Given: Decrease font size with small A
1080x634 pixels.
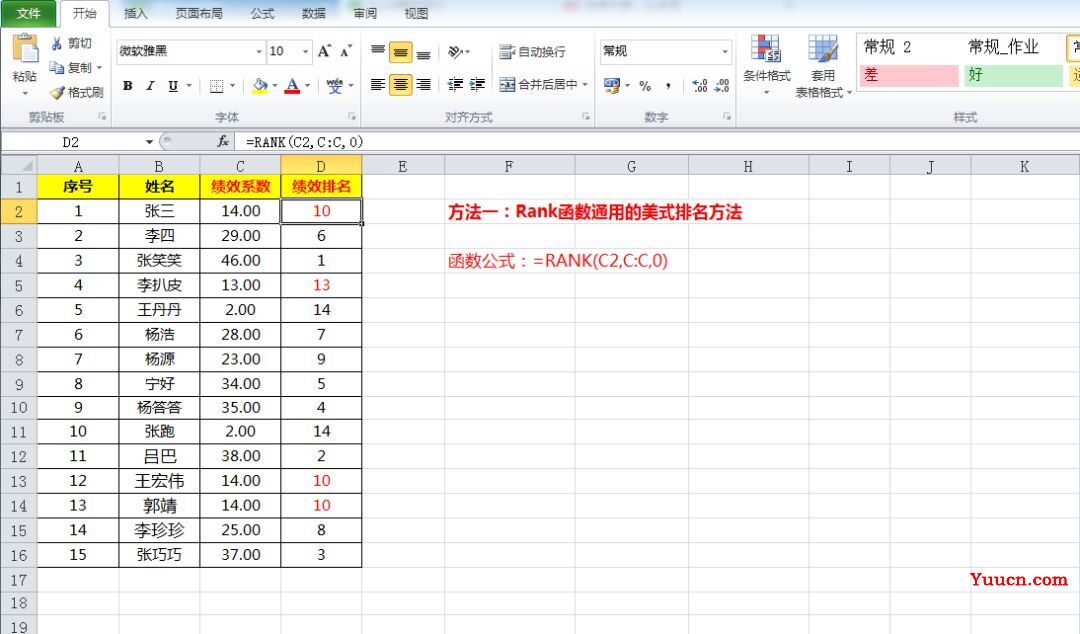Looking at the screenshot, I should (x=345, y=51).
